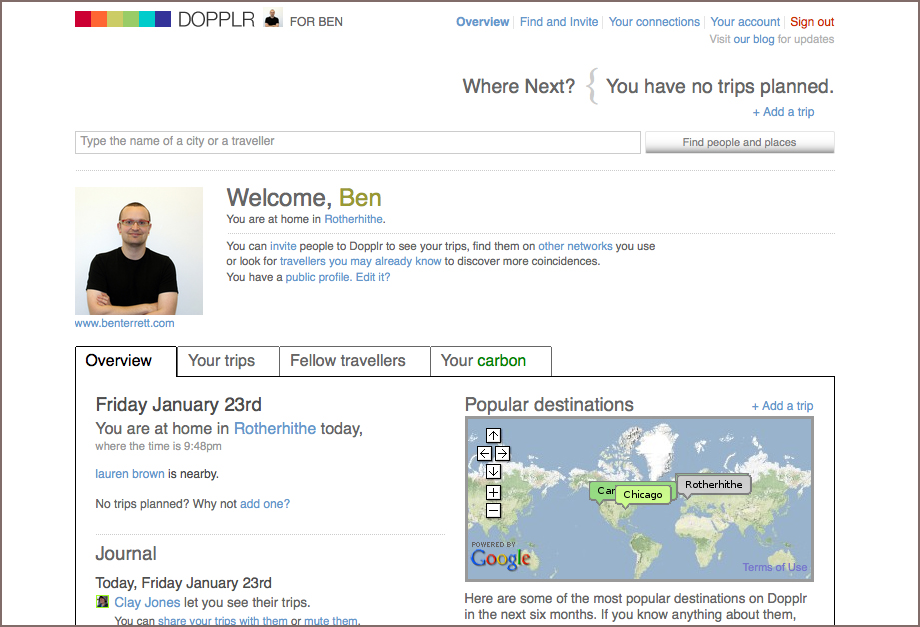This screenshot has height=627, width=920.
Task: Click the Sign out link
Action: [x=812, y=22]
